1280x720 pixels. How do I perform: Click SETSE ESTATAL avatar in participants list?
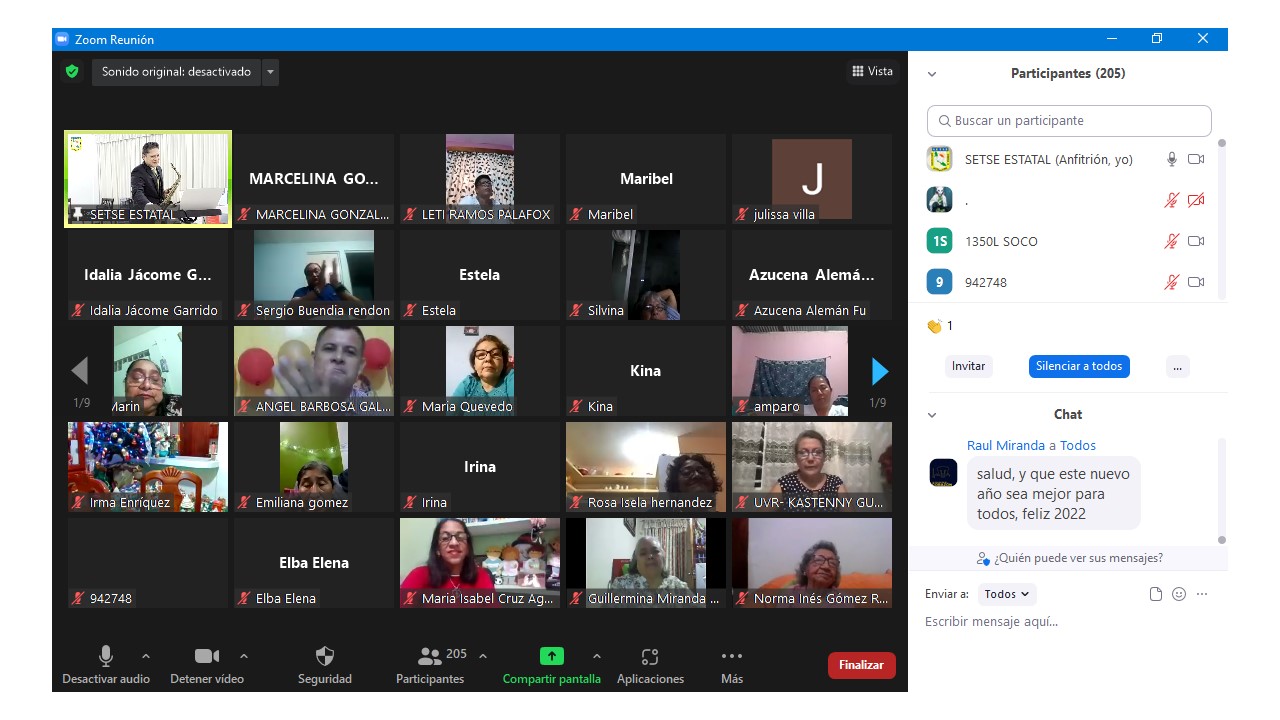(x=939, y=159)
